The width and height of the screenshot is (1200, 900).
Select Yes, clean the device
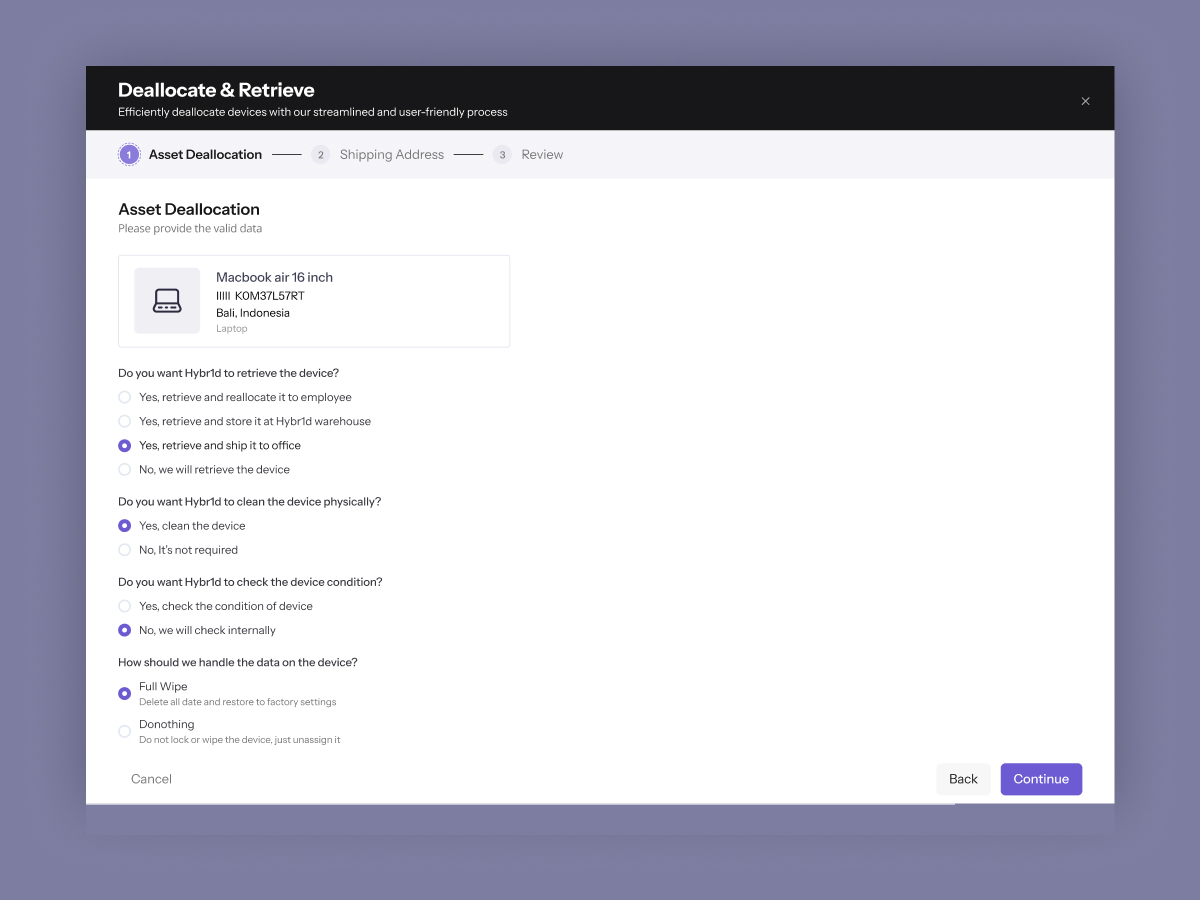(x=125, y=526)
